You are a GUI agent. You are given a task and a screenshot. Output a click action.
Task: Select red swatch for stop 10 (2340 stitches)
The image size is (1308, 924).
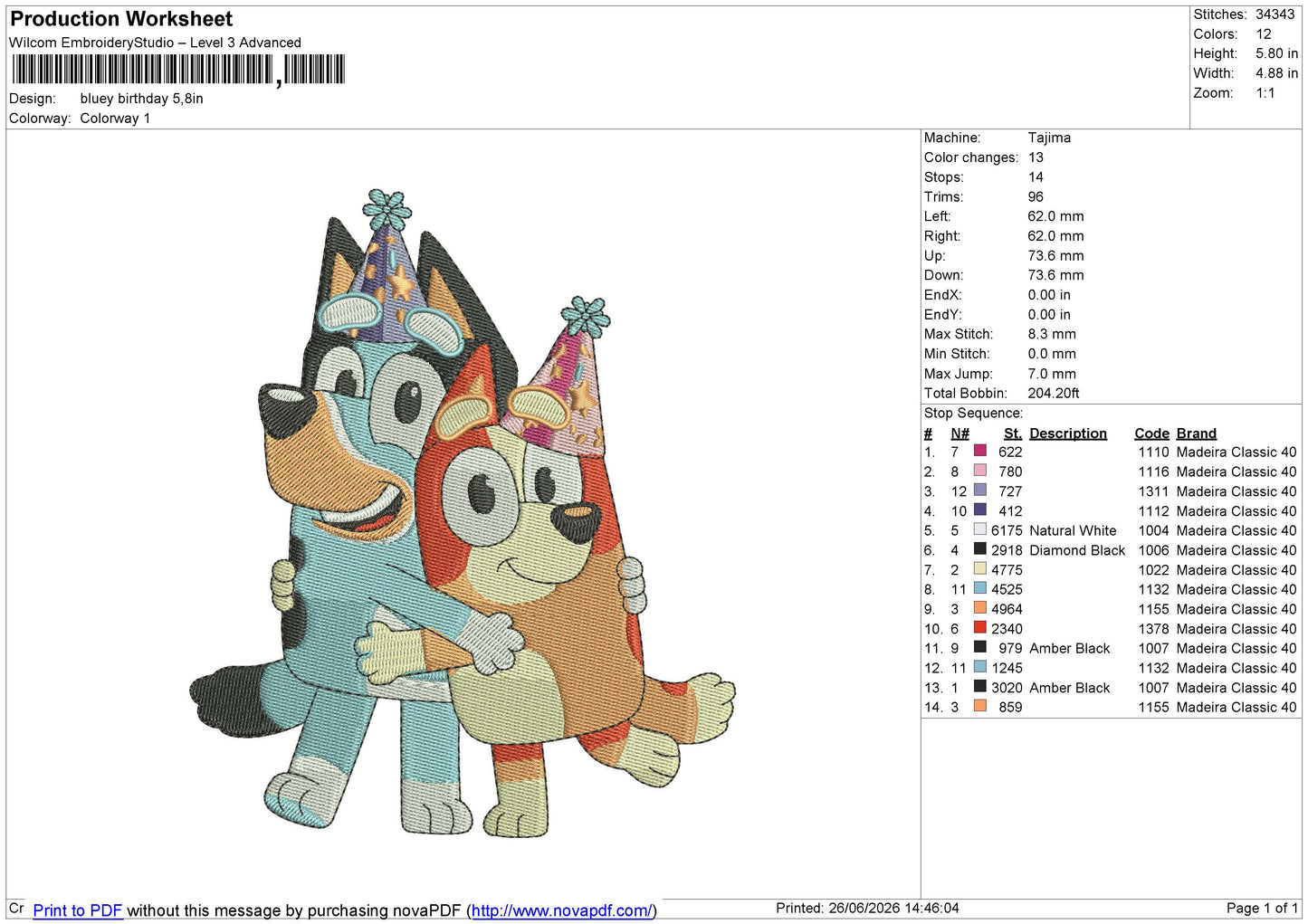click(x=979, y=627)
